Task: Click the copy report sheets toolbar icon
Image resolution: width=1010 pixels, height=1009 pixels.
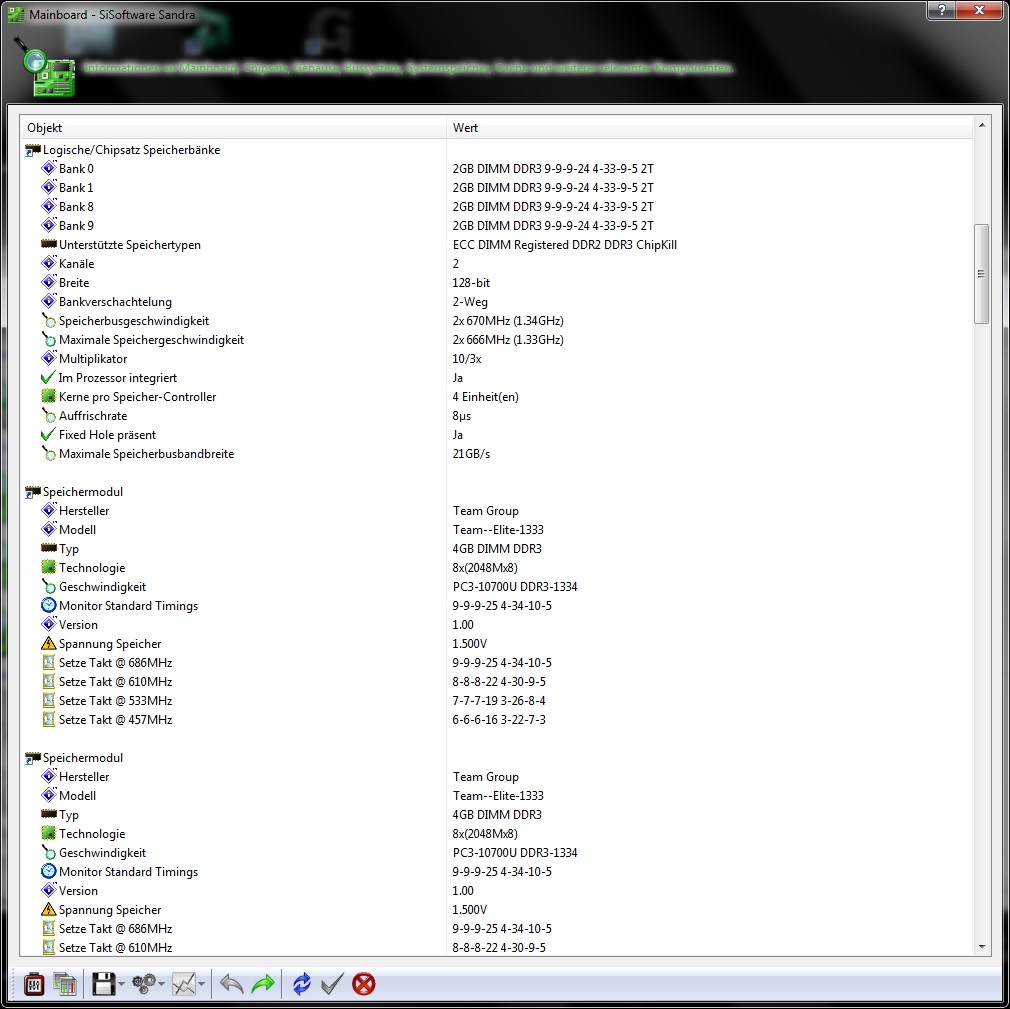Action: pos(65,984)
